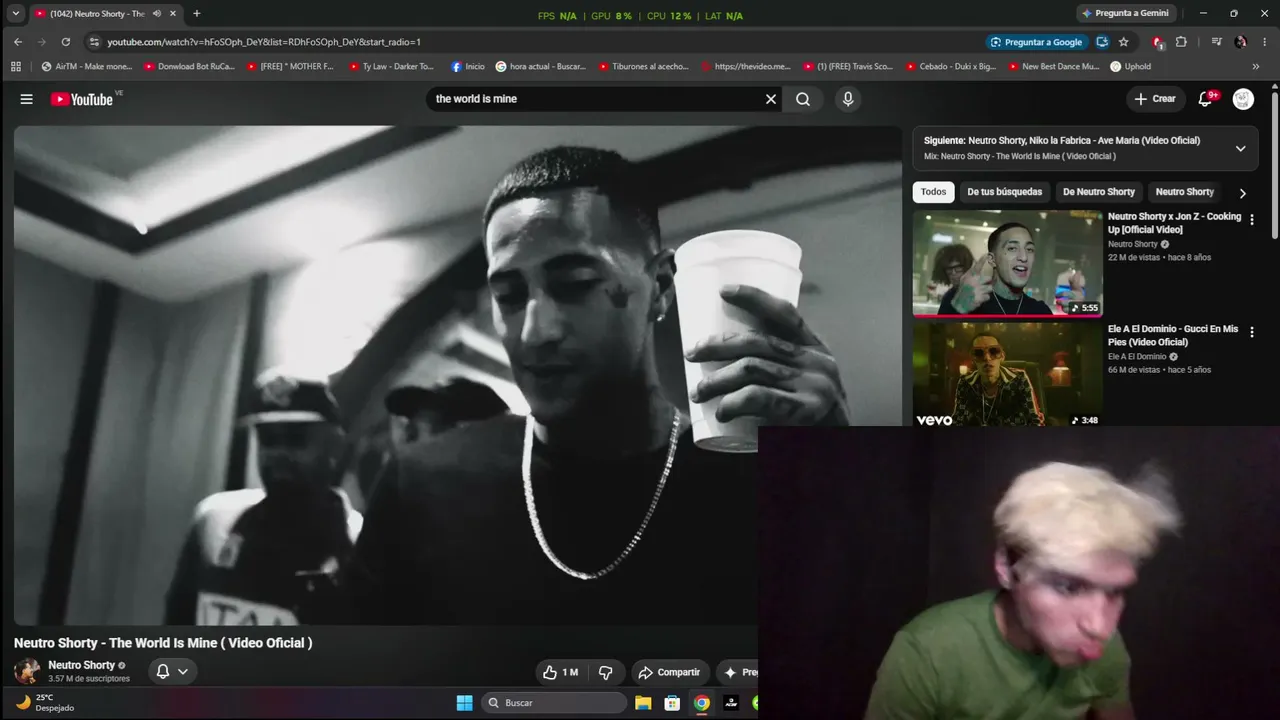The height and width of the screenshot is (720, 1280).
Task: Open the hora actual bookmark
Action: coord(541,66)
